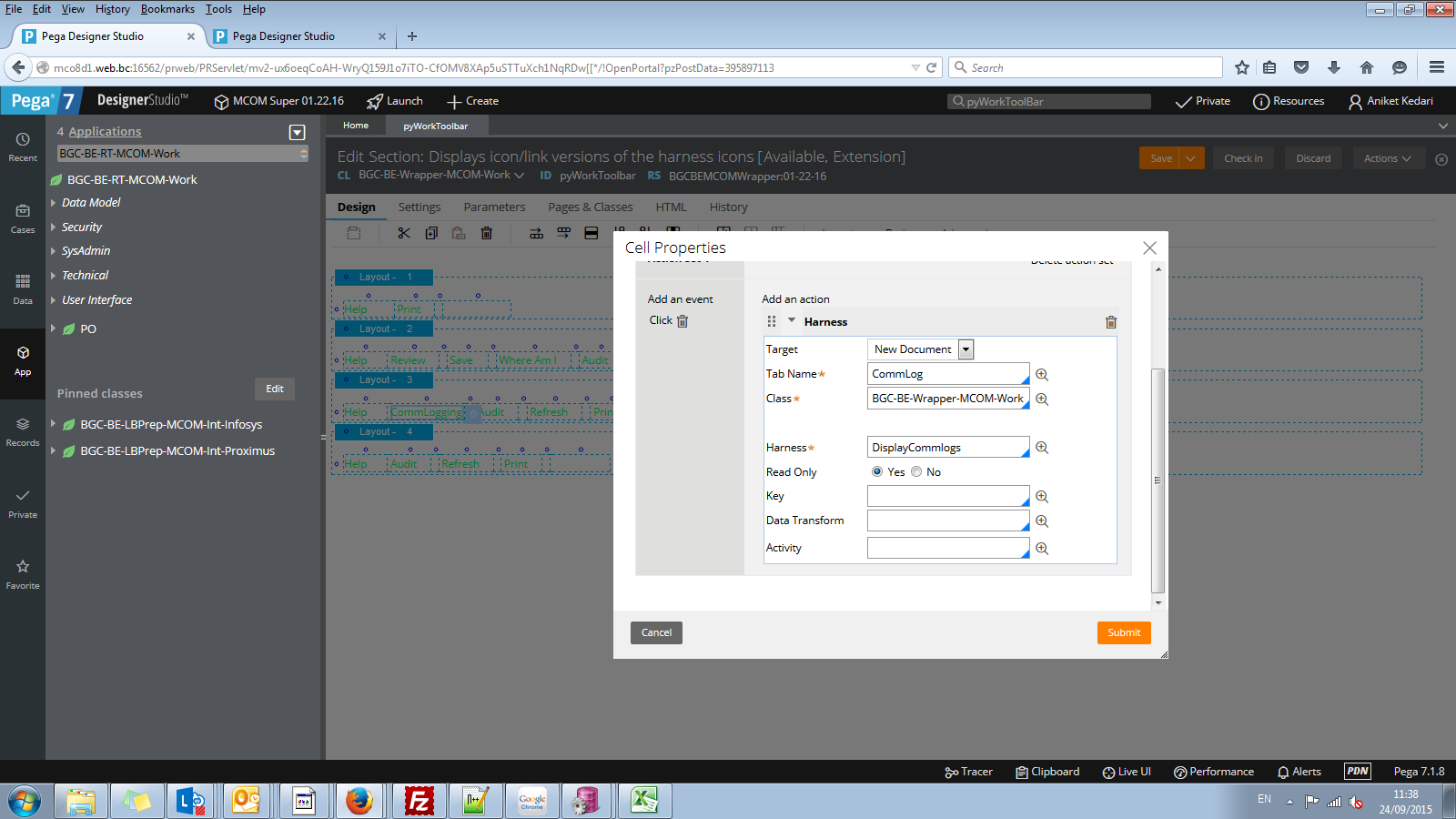Open the Private explorer in the sidebar
The image size is (1456, 819).
tap(23, 503)
